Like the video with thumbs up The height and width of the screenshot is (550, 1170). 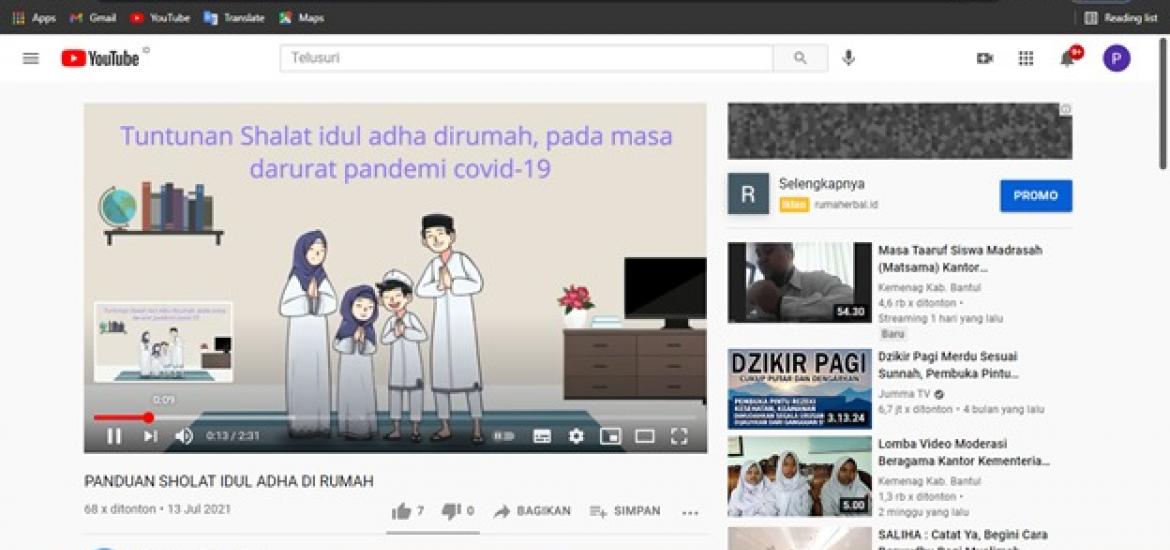tap(401, 511)
